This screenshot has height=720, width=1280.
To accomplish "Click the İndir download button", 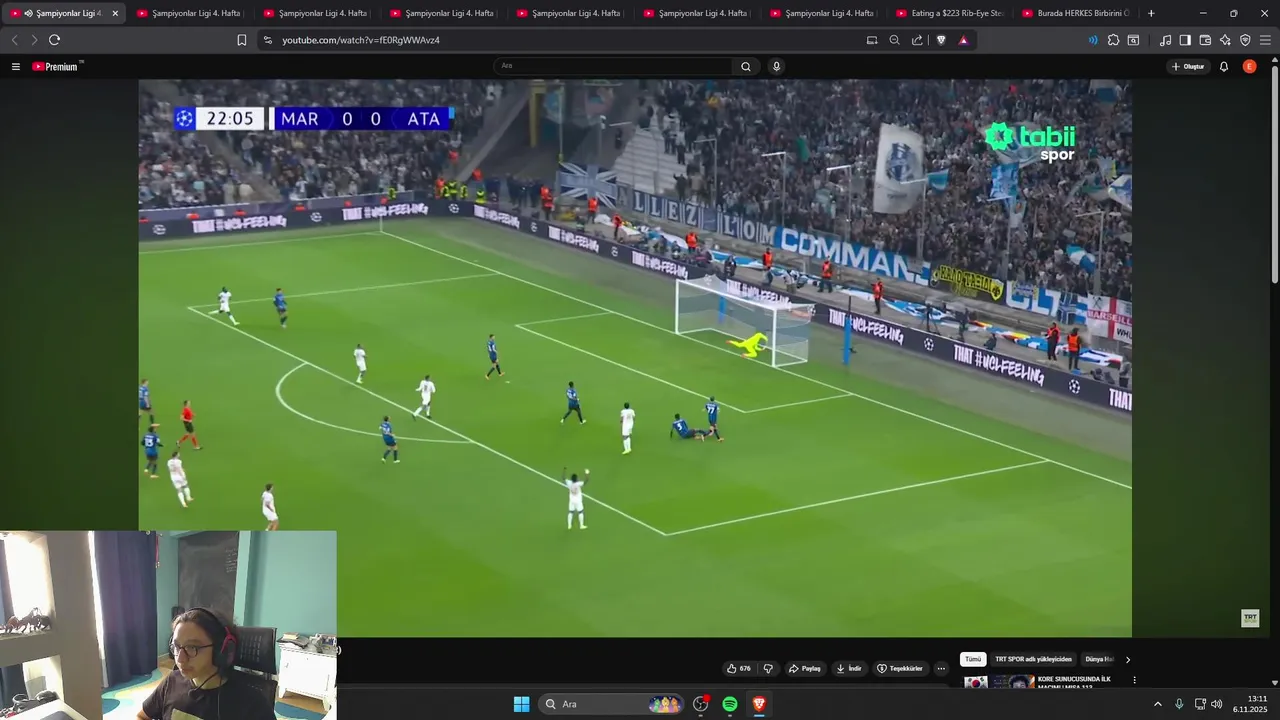I will point(849,668).
